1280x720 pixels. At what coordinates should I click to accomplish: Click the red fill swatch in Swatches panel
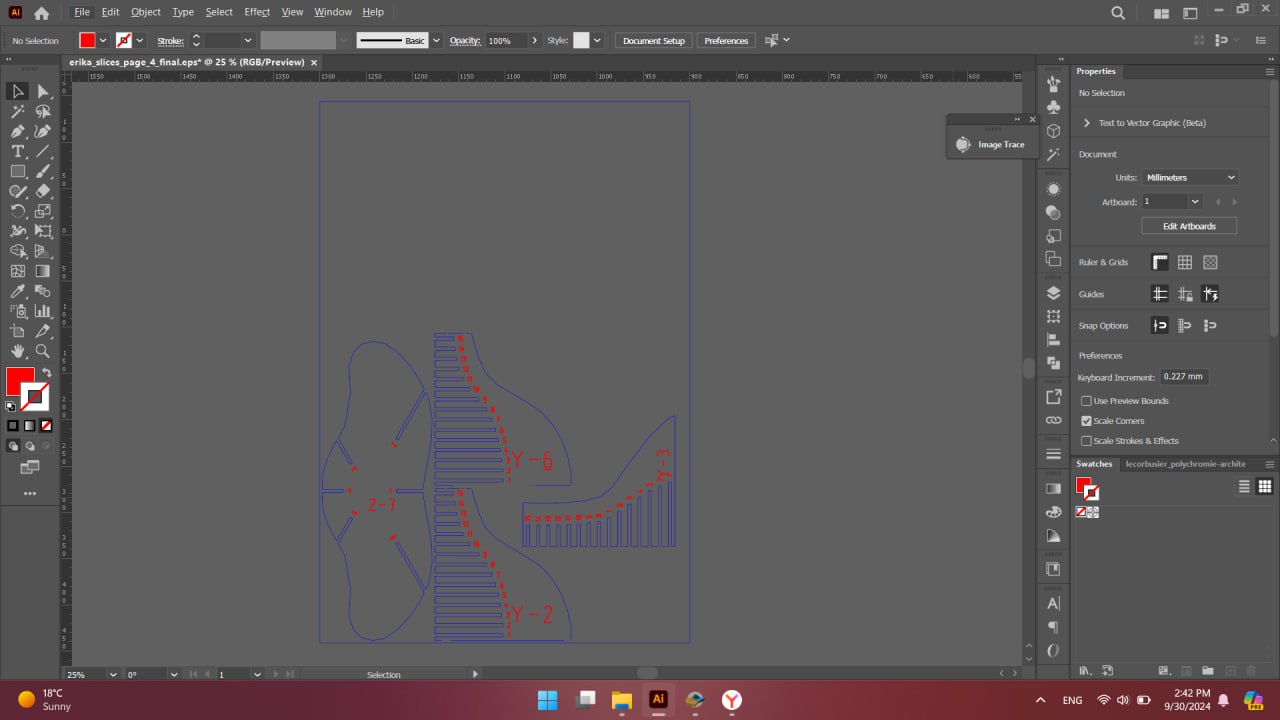(x=1082, y=485)
